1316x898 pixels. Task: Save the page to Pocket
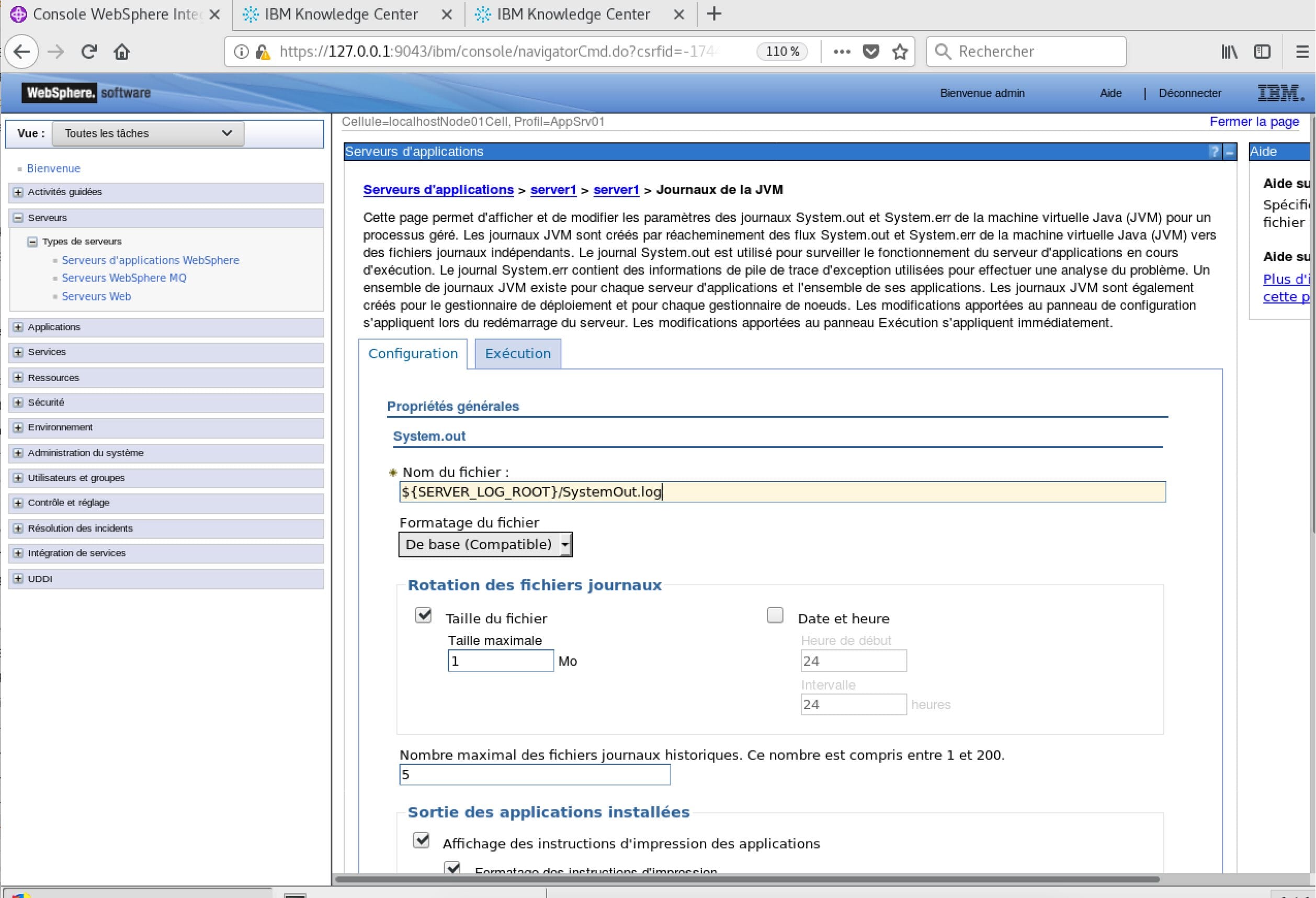coord(871,52)
